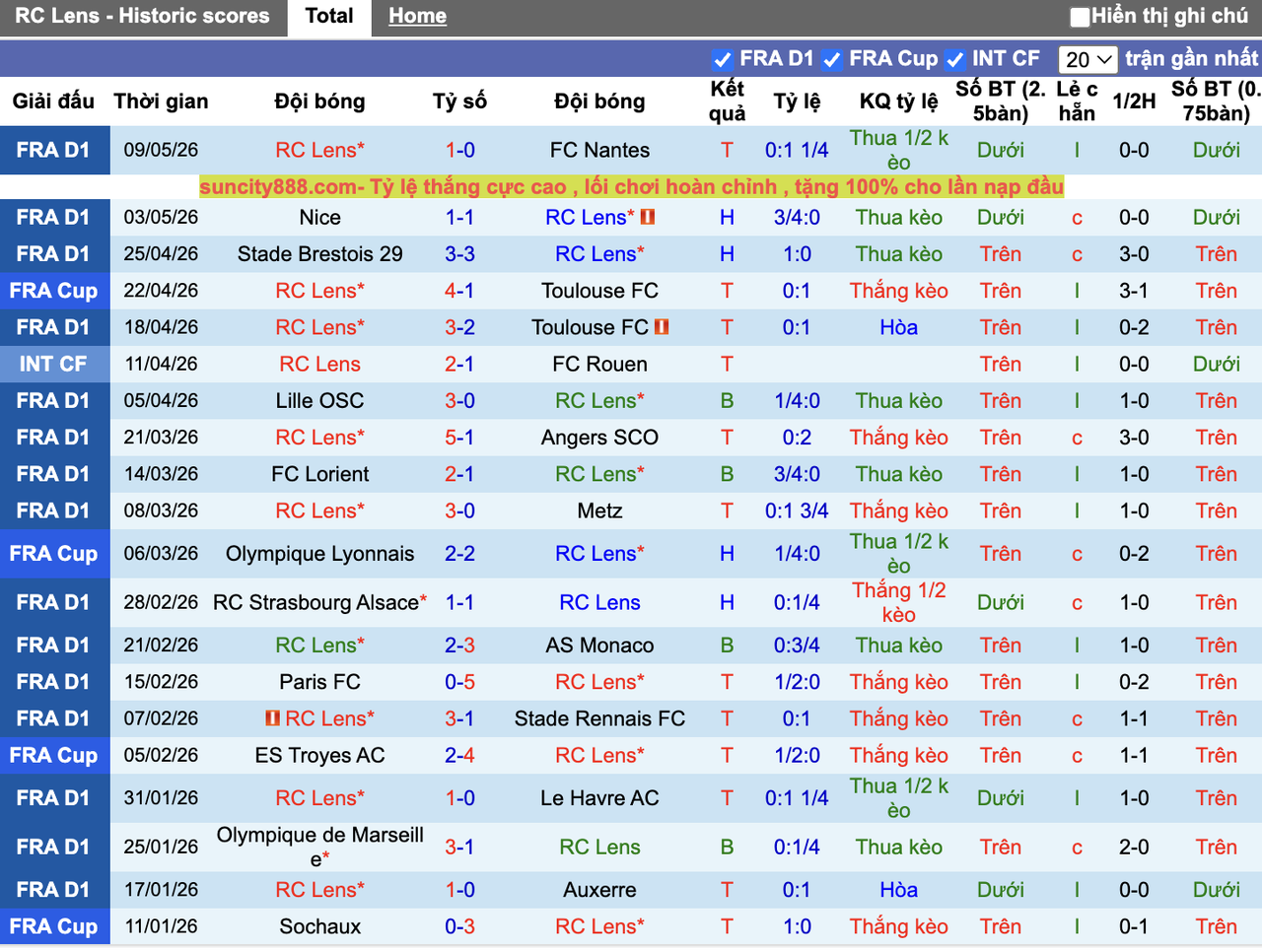Click the 'Thắng 1/2 kèo' result on 28/02/26
Image resolution: width=1262 pixels, height=952 pixels.
(x=898, y=602)
